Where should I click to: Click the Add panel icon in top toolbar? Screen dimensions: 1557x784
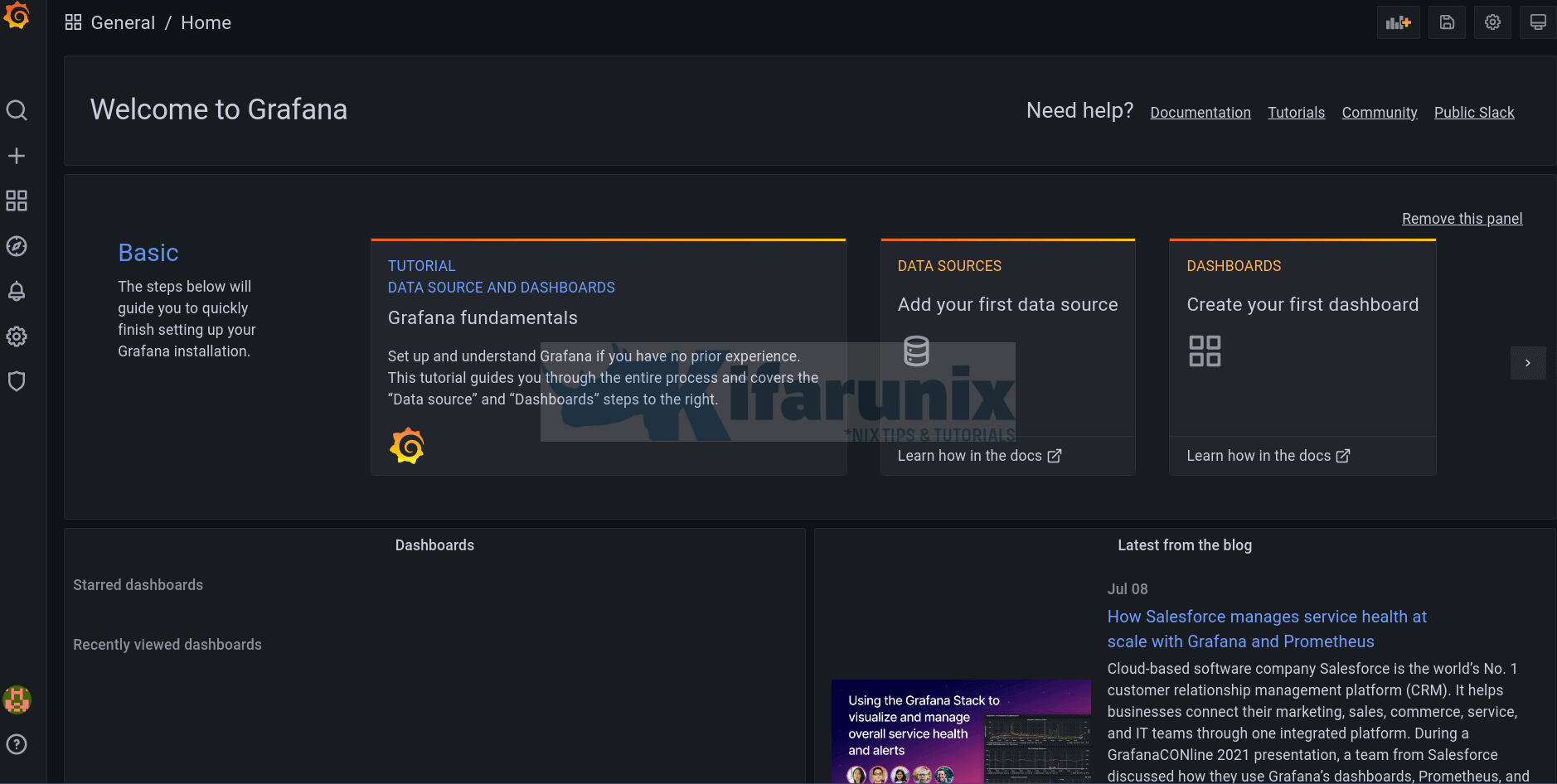pos(1399,22)
